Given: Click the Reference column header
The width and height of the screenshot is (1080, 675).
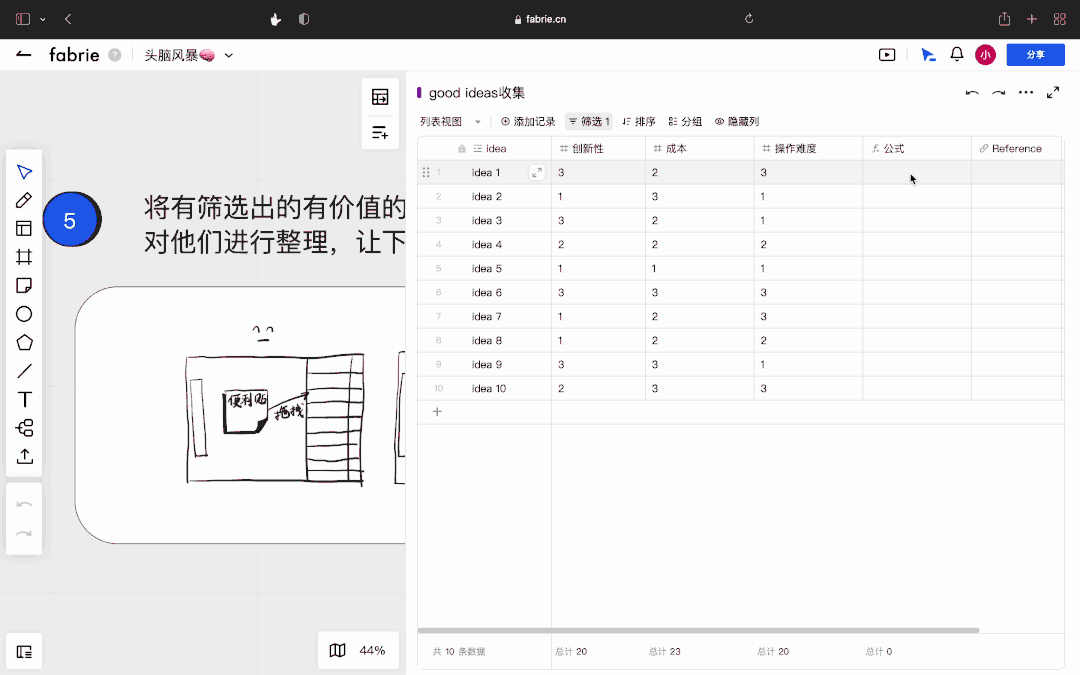Looking at the screenshot, I should click(x=1017, y=149).
